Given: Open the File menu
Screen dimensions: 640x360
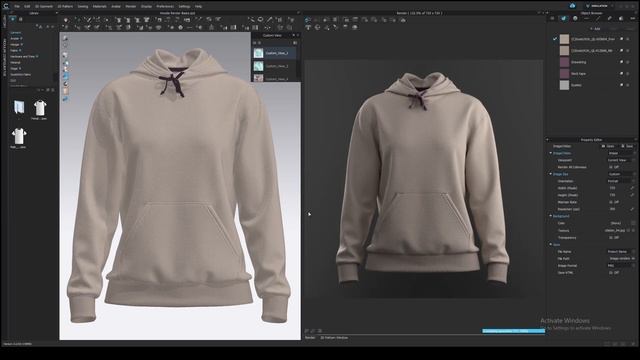Looking at the screenshot, I should [17, 6].
